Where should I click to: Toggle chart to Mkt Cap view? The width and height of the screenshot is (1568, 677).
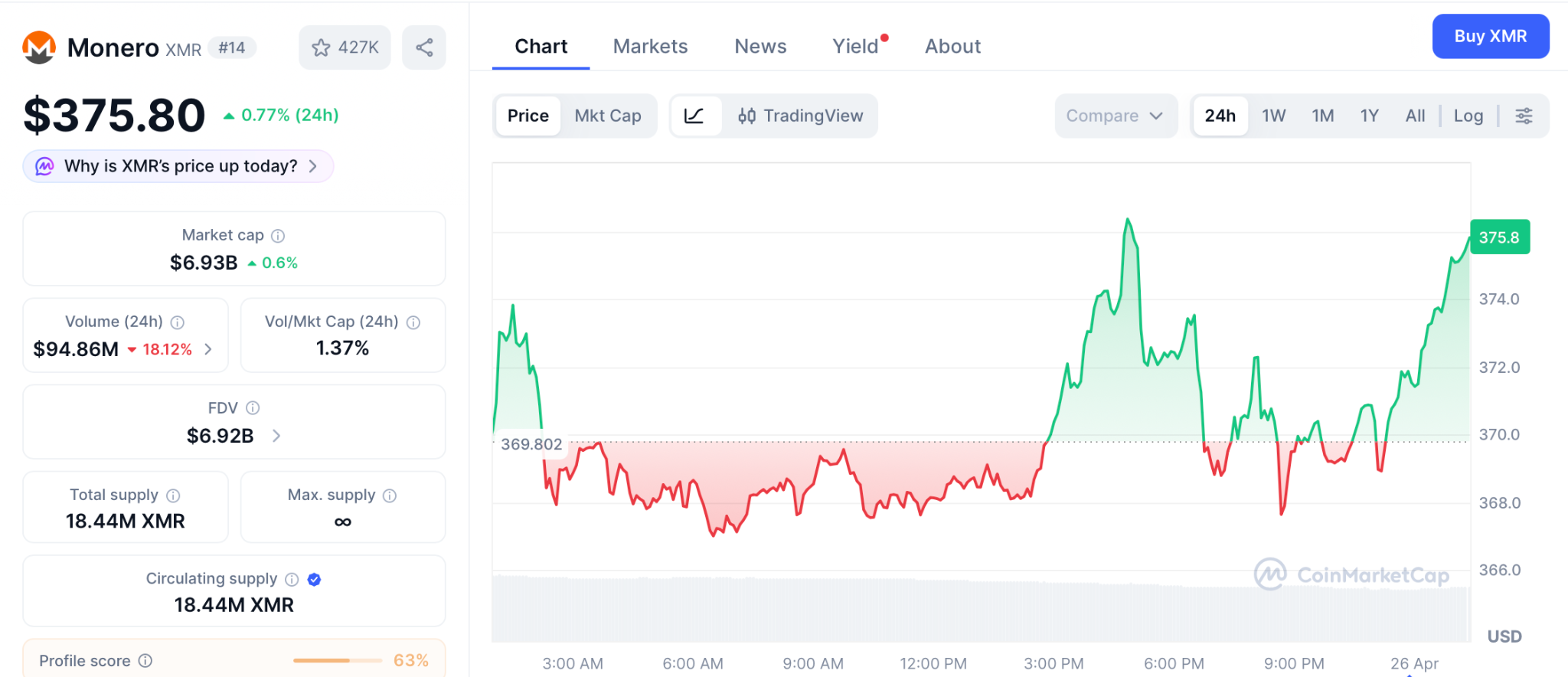[x=608, y=116]
